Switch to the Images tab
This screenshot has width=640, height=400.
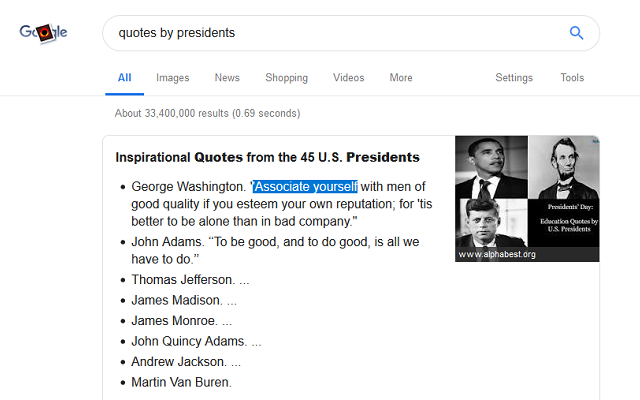pyautogui.click(x=172, y=78)
